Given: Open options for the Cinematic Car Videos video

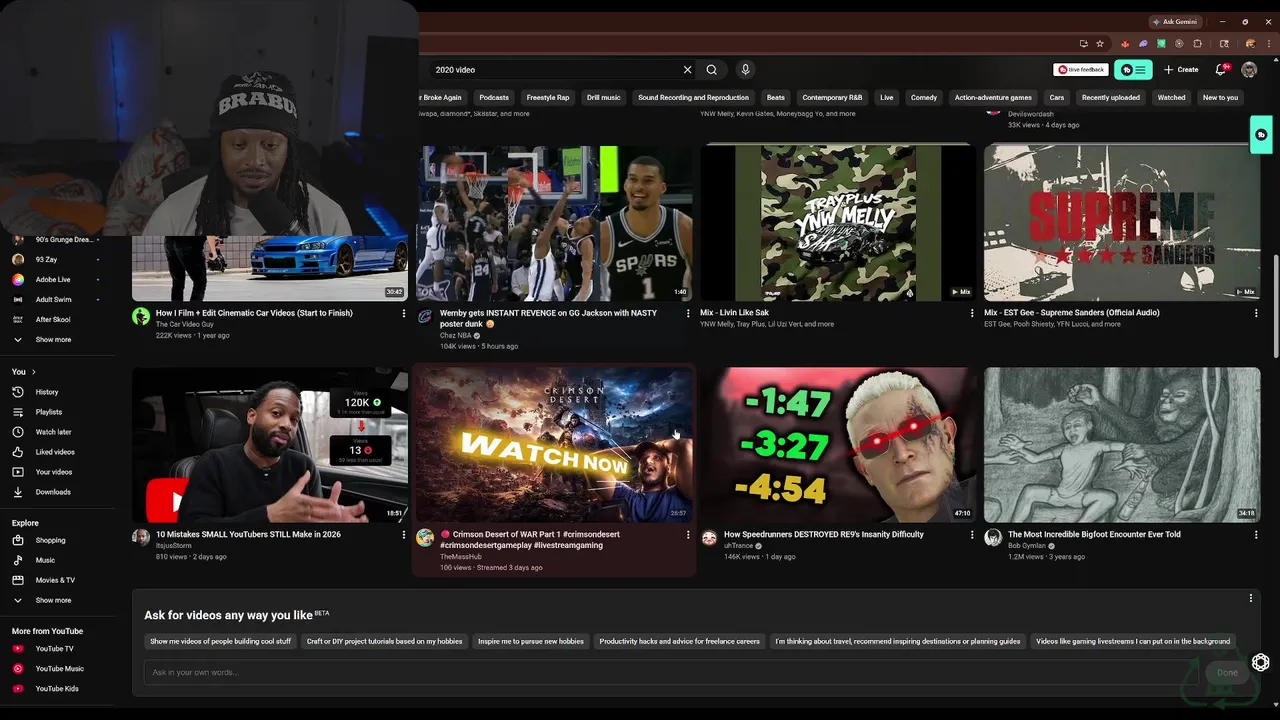Looking at the screenshot, I should [x=404, y=313].
